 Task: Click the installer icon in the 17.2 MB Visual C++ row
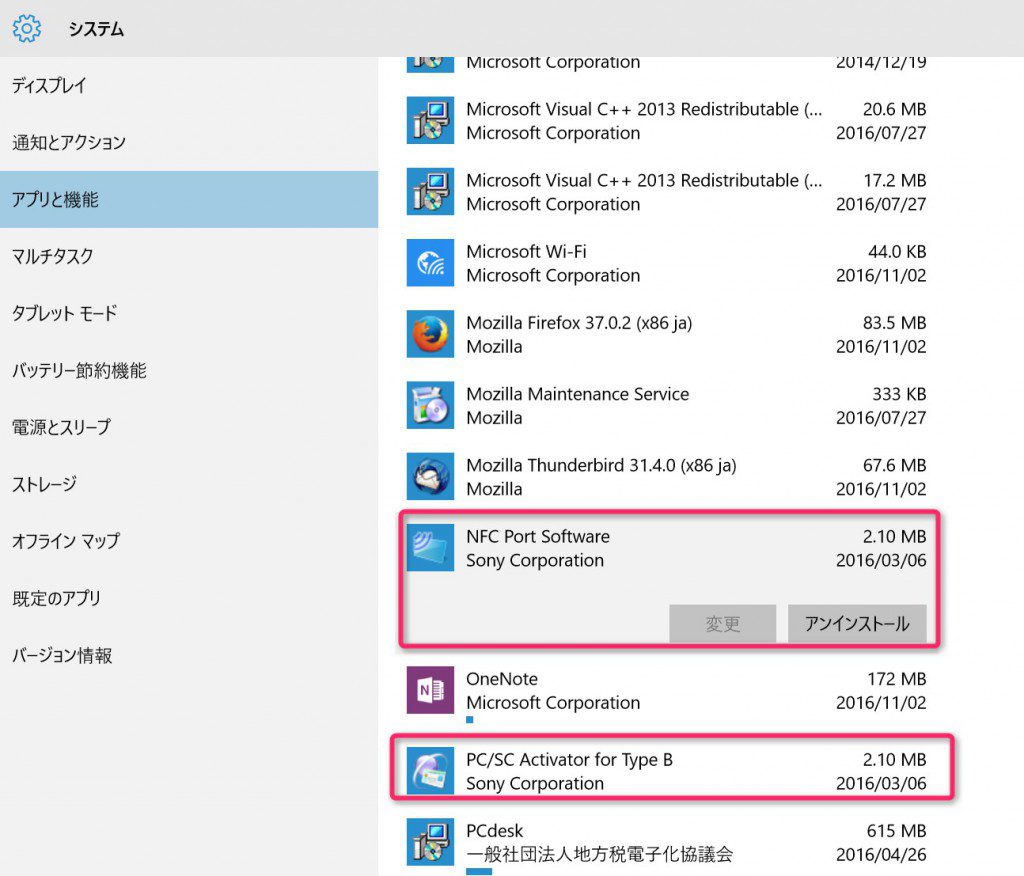click(430, 191)
